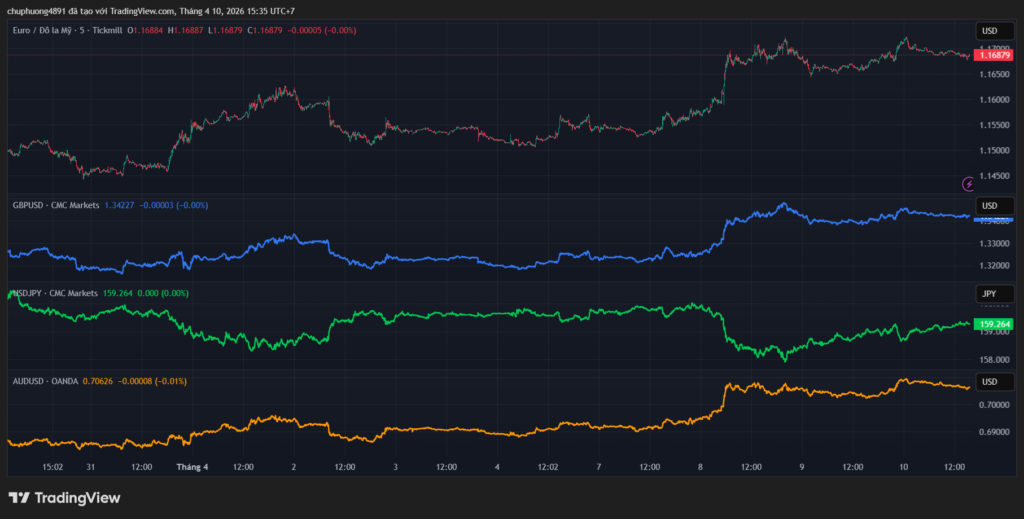
Task: Click the 'Tháng 4' label on time axis
Action: (x=192, y=466)
